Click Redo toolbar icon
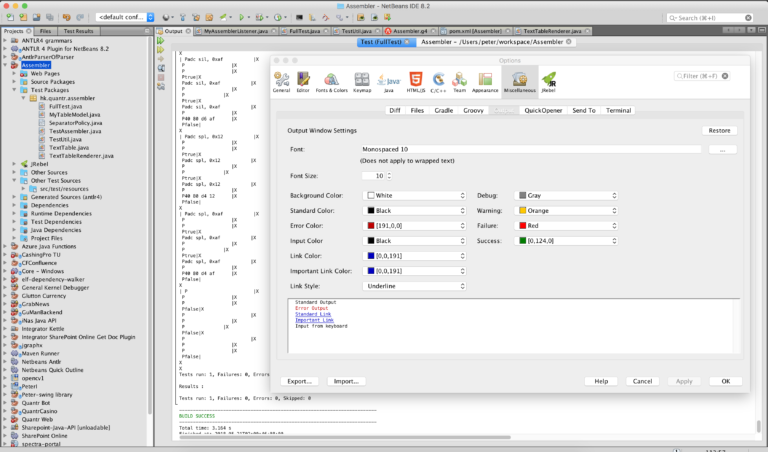 click(80, 17)
